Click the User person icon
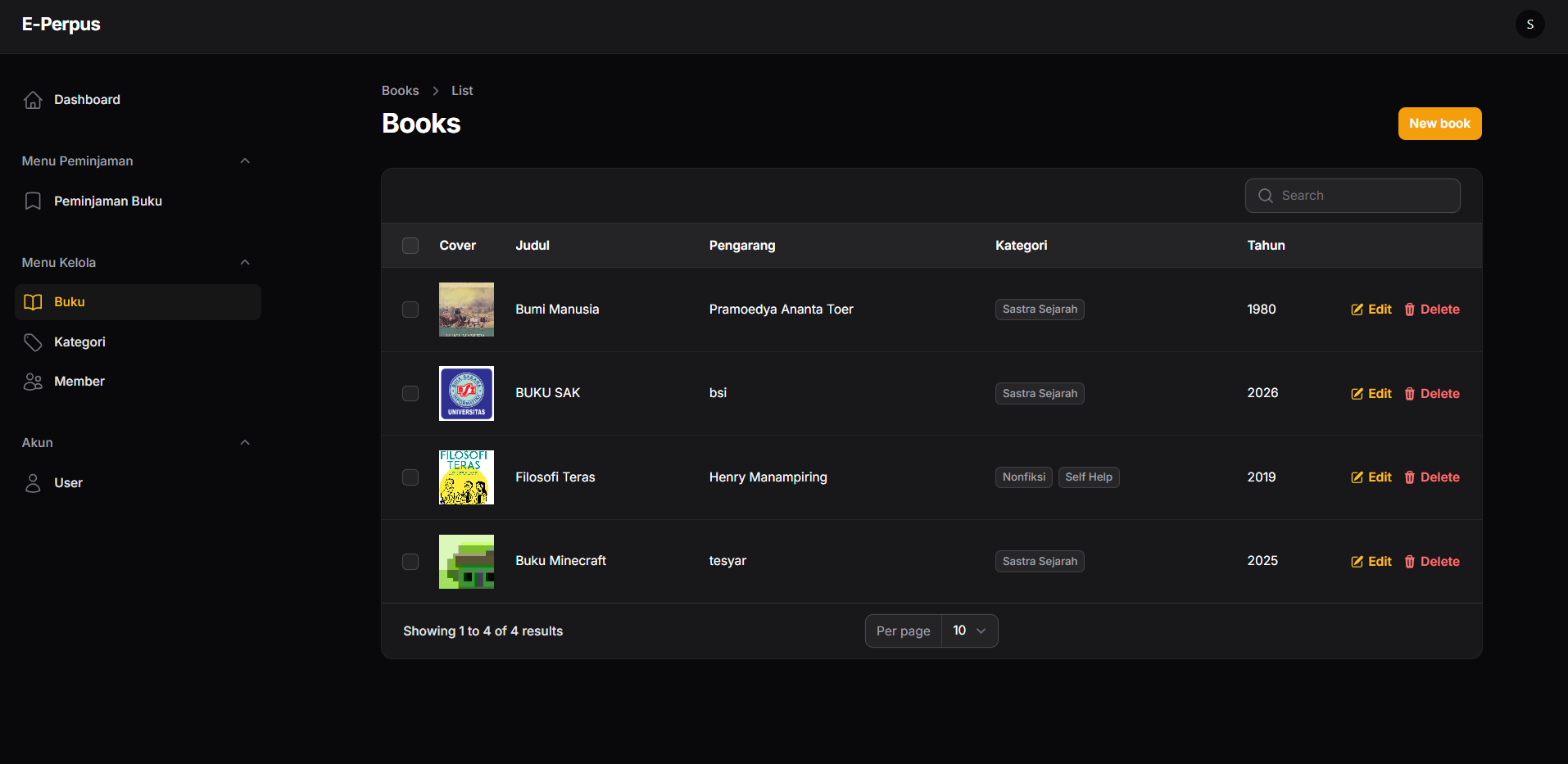This screenshot has height=764, width=1568. point(33,483)
